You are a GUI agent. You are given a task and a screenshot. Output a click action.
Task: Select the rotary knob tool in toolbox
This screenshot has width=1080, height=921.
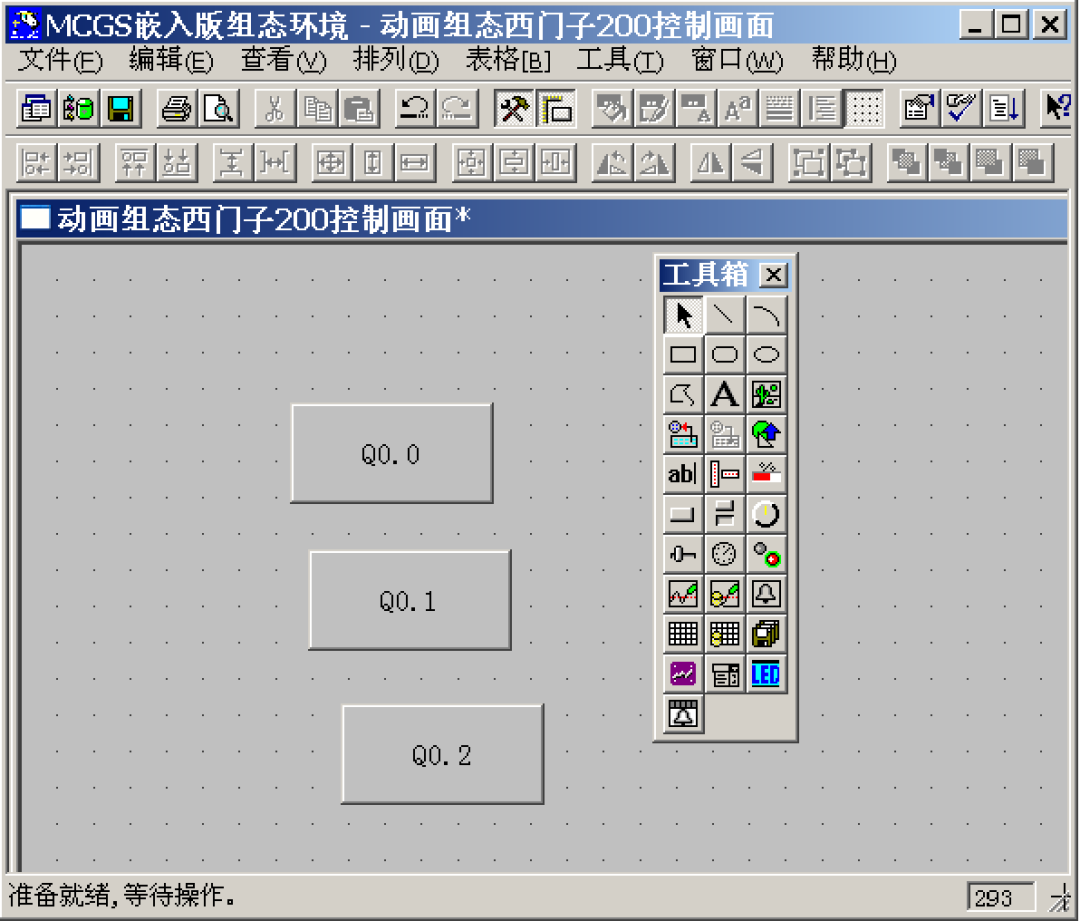766,514
